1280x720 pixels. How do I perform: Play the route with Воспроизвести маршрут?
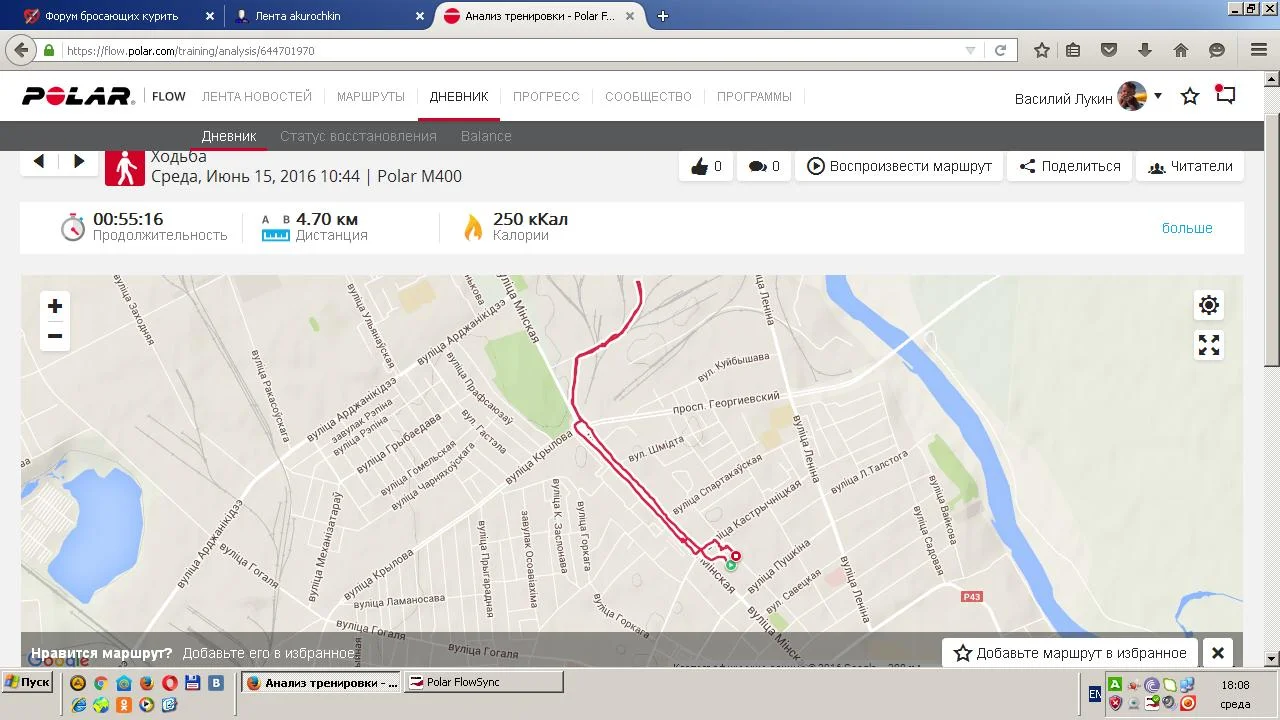[899, 166]
